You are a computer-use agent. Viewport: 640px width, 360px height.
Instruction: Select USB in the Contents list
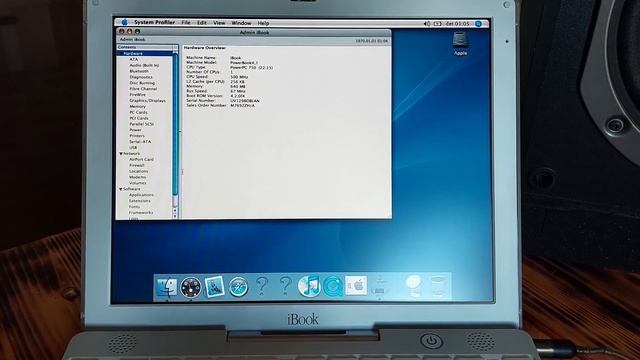pos(133,147)
